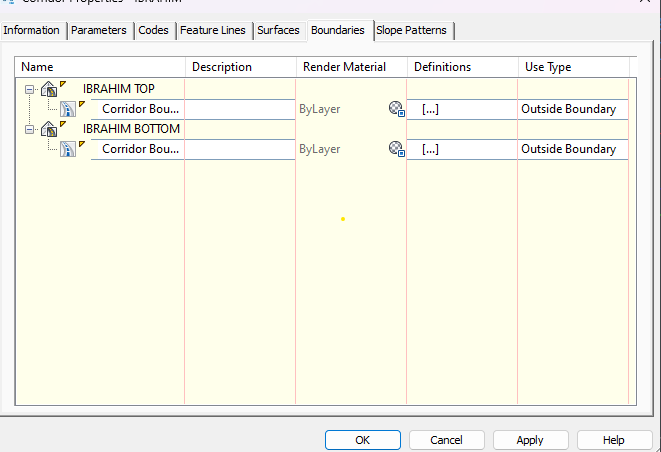Click ByLayer render material for IBRAHIM BOTTOM
Screen dimensions: 661x452
click(320, 149)
